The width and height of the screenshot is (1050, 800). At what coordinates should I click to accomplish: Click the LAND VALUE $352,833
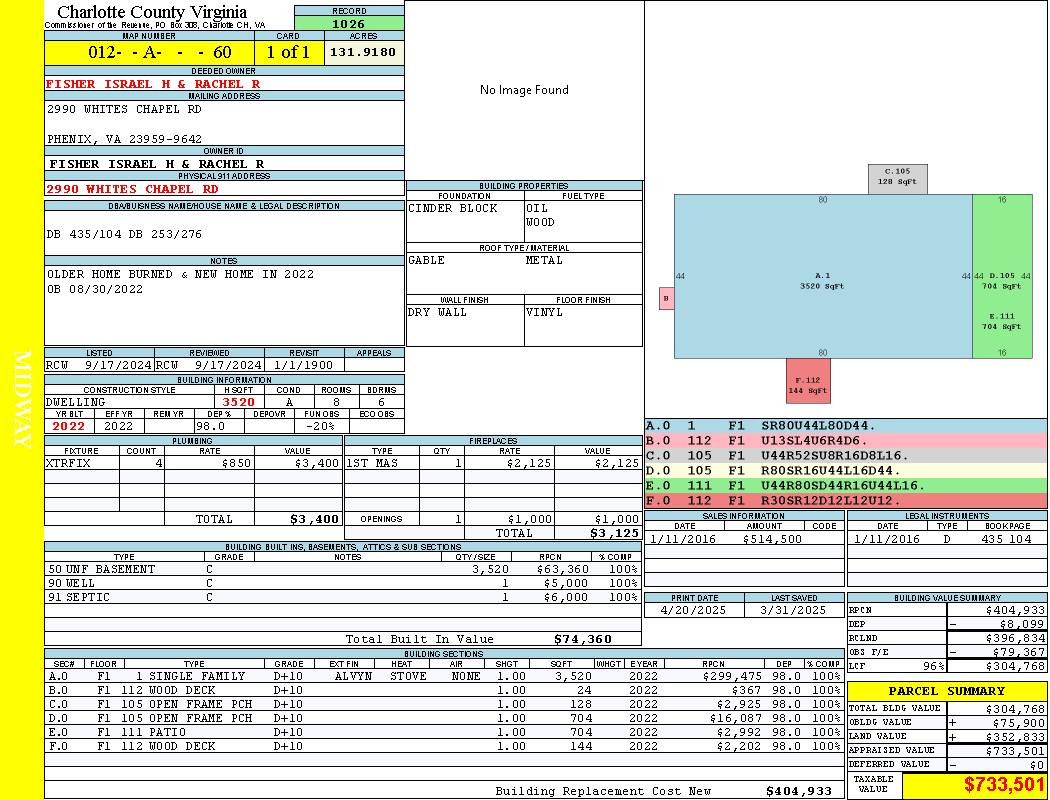[1015, 736]
